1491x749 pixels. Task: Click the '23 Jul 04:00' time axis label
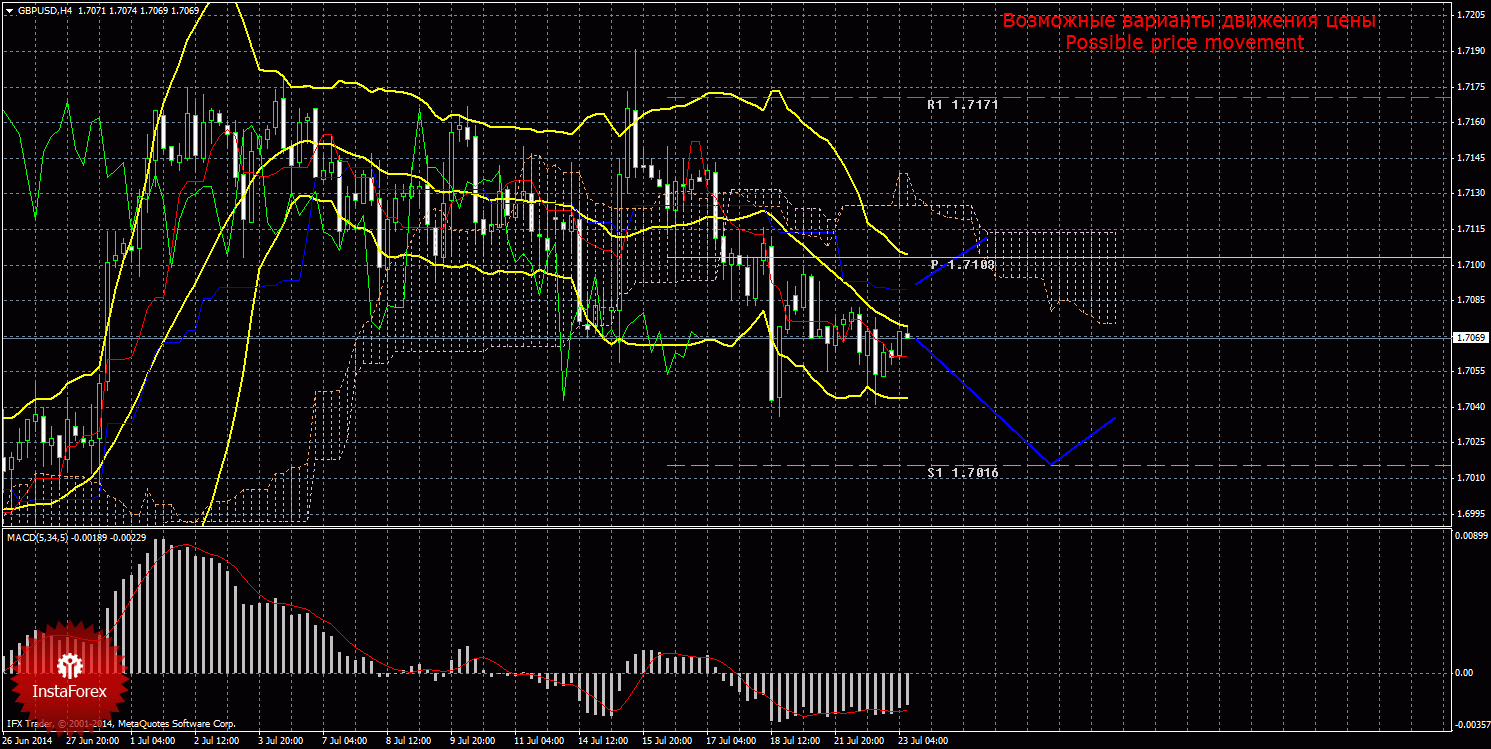click(x=923, y=741)
